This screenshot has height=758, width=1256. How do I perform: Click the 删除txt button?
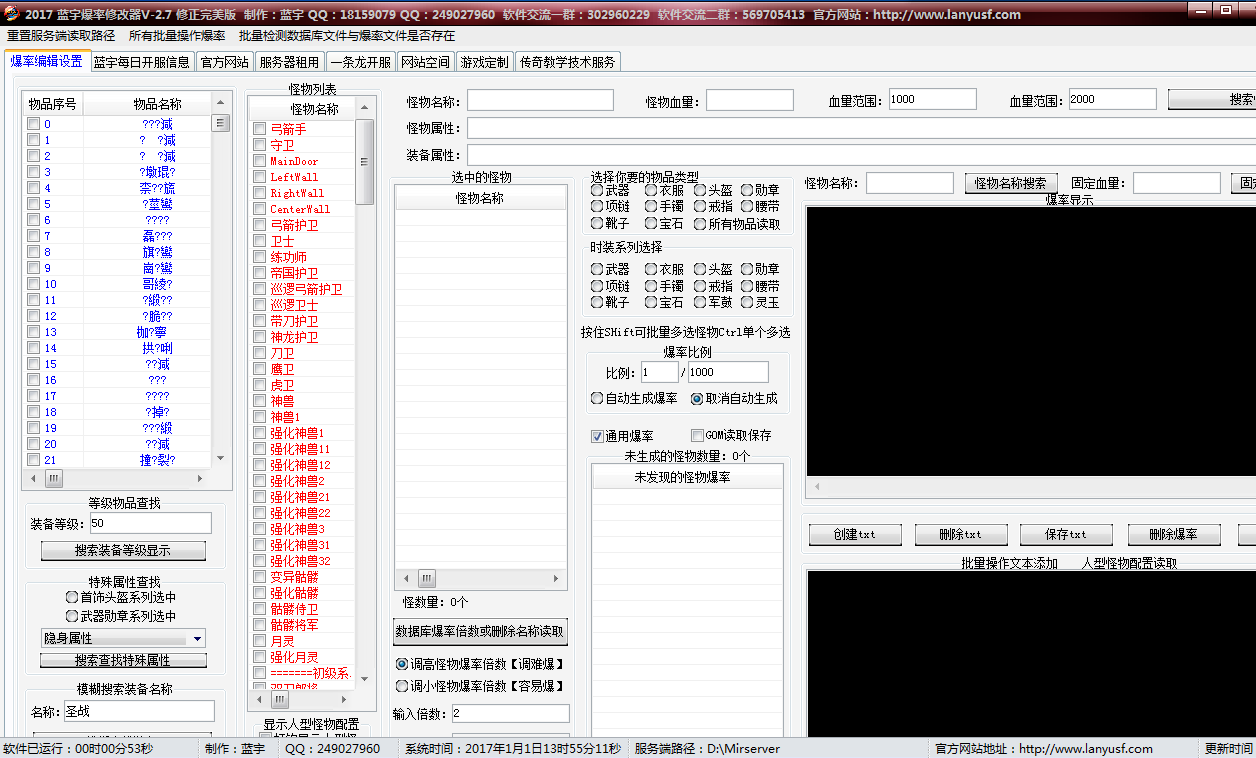click(961, 535)
